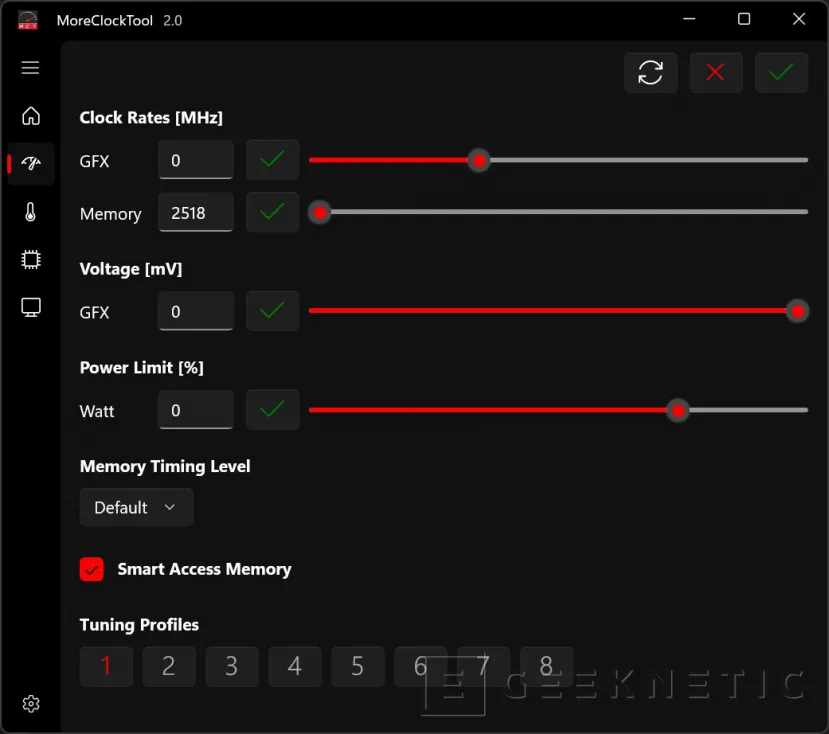This screenshot has width=829, height=734.
Task: Open the Memory Timing Level dropdown
Action: pyautogui.click(x=136, y=507)
